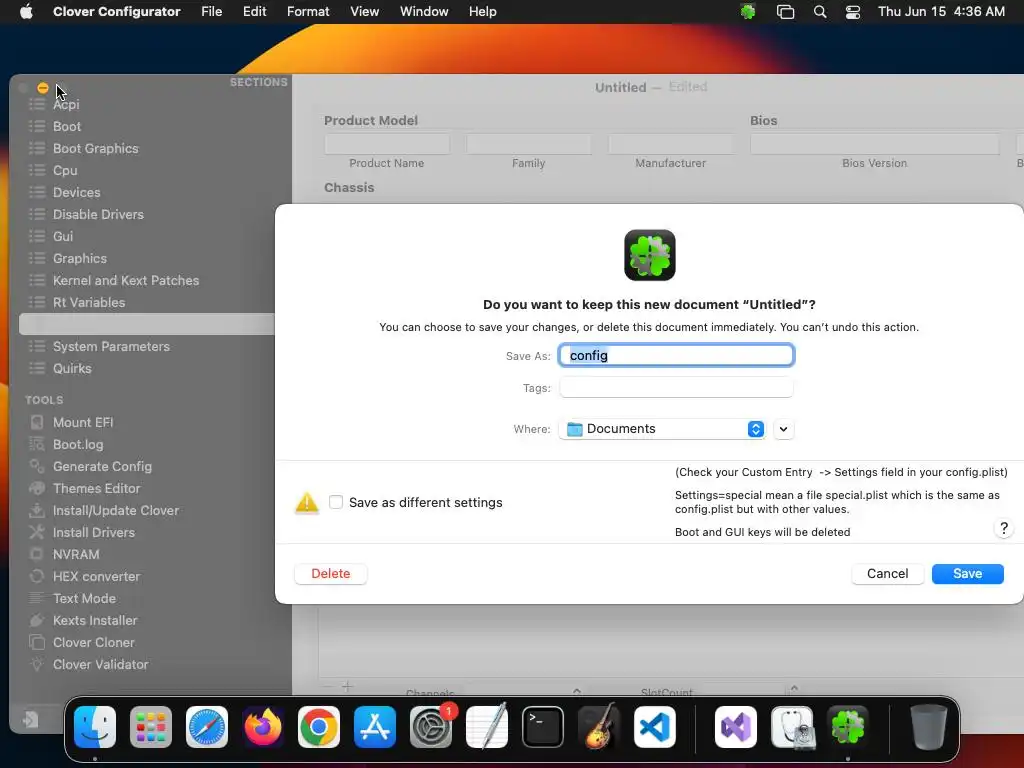Open Clover Validator lightbulb icon
This screenshot has width=1024, height=768.
(37, 664)
